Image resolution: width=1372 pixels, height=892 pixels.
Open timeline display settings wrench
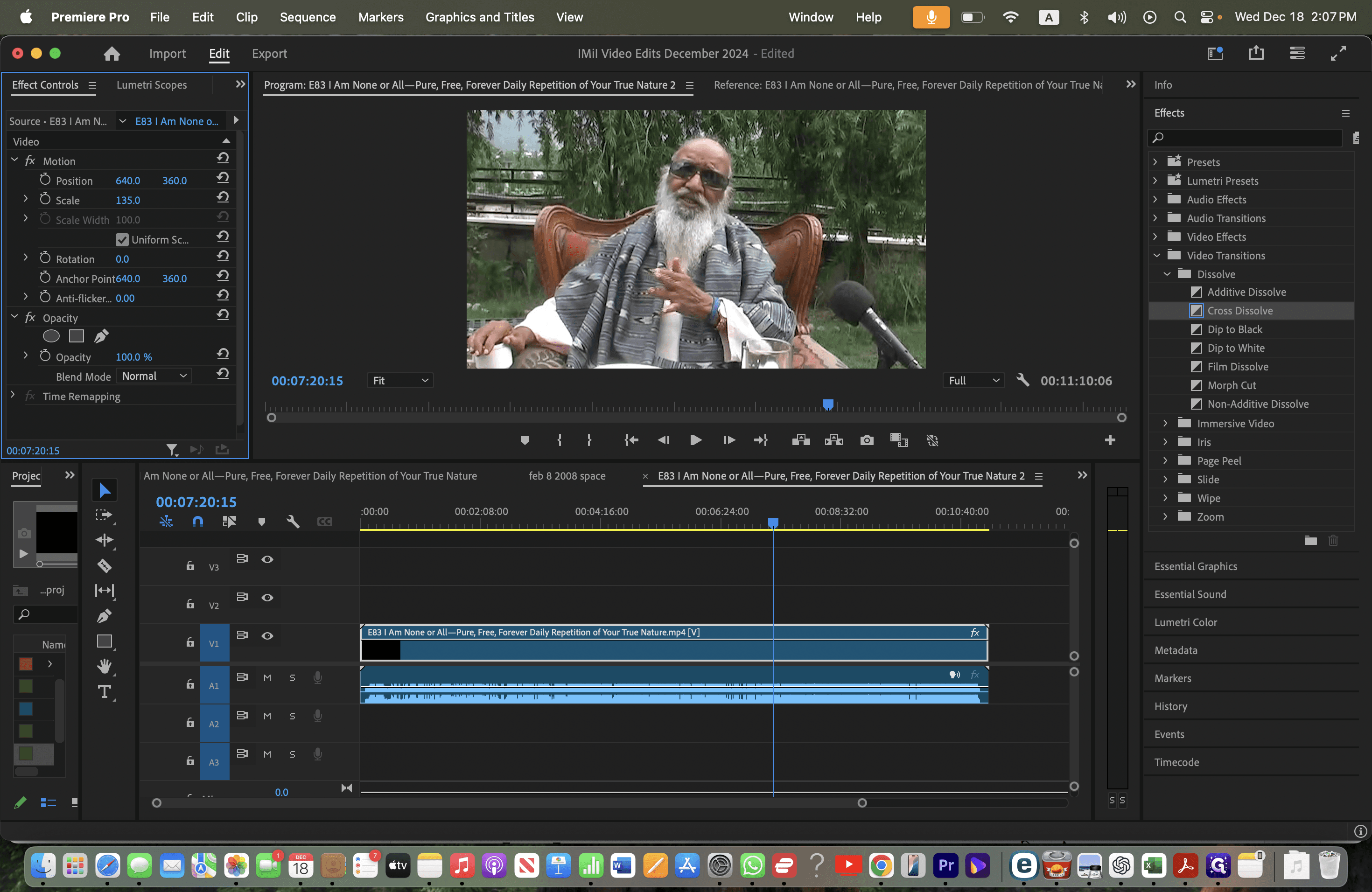click(293, 522)
